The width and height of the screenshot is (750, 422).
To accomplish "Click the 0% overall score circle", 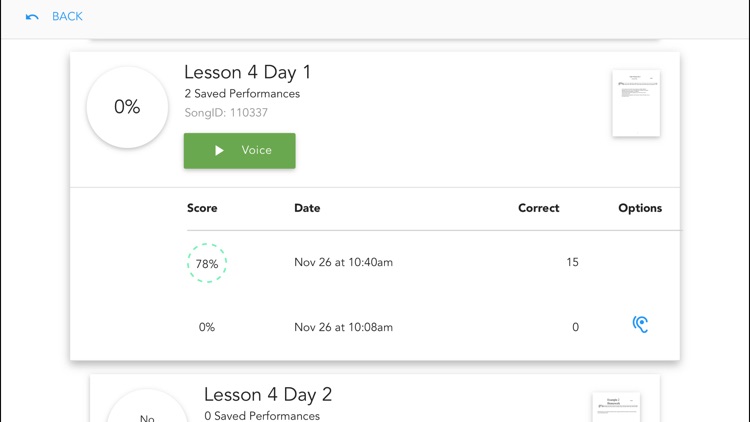I will click(127, 107).
